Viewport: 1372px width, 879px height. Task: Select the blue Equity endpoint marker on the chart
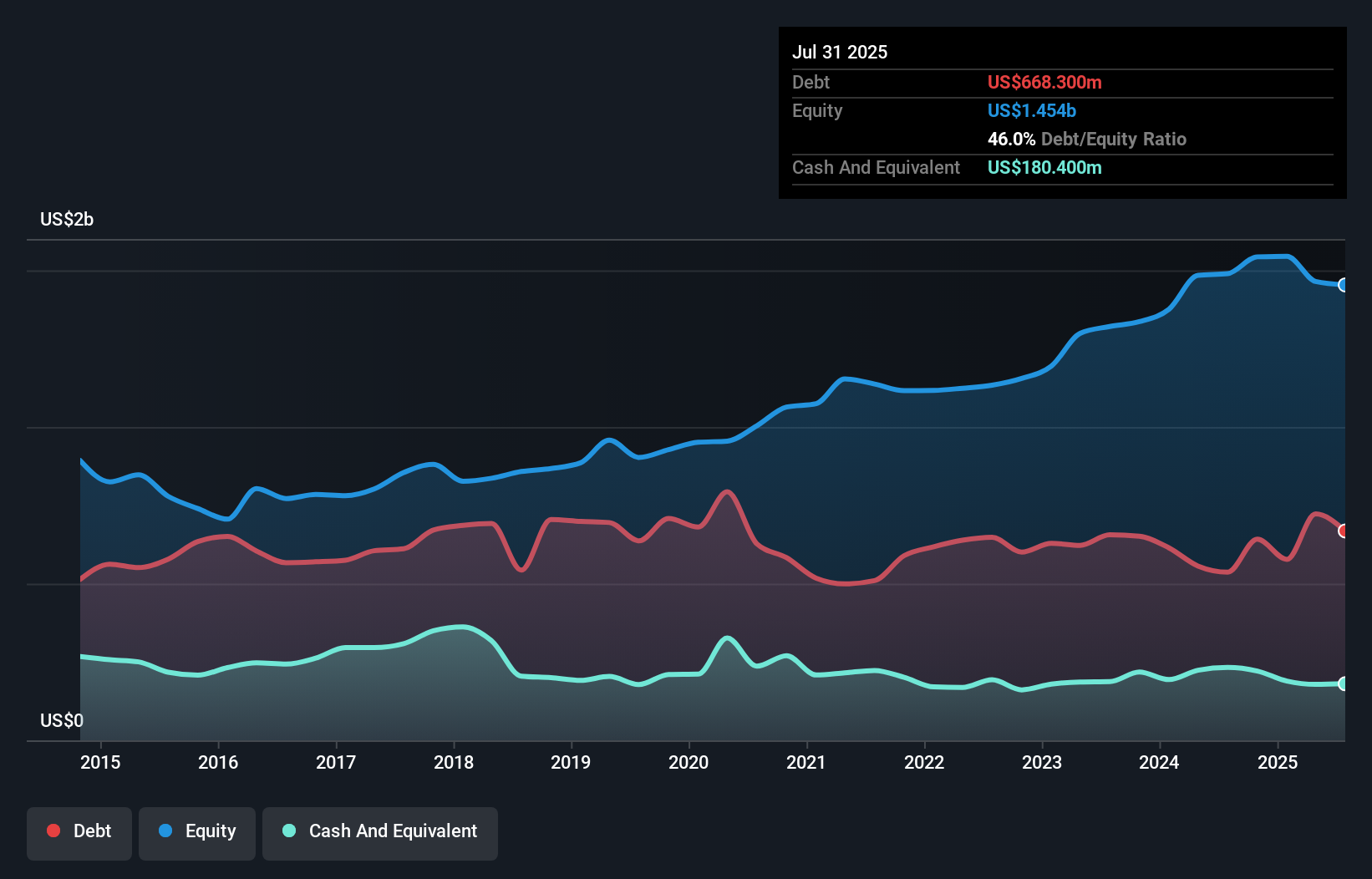click(1344, 285)
